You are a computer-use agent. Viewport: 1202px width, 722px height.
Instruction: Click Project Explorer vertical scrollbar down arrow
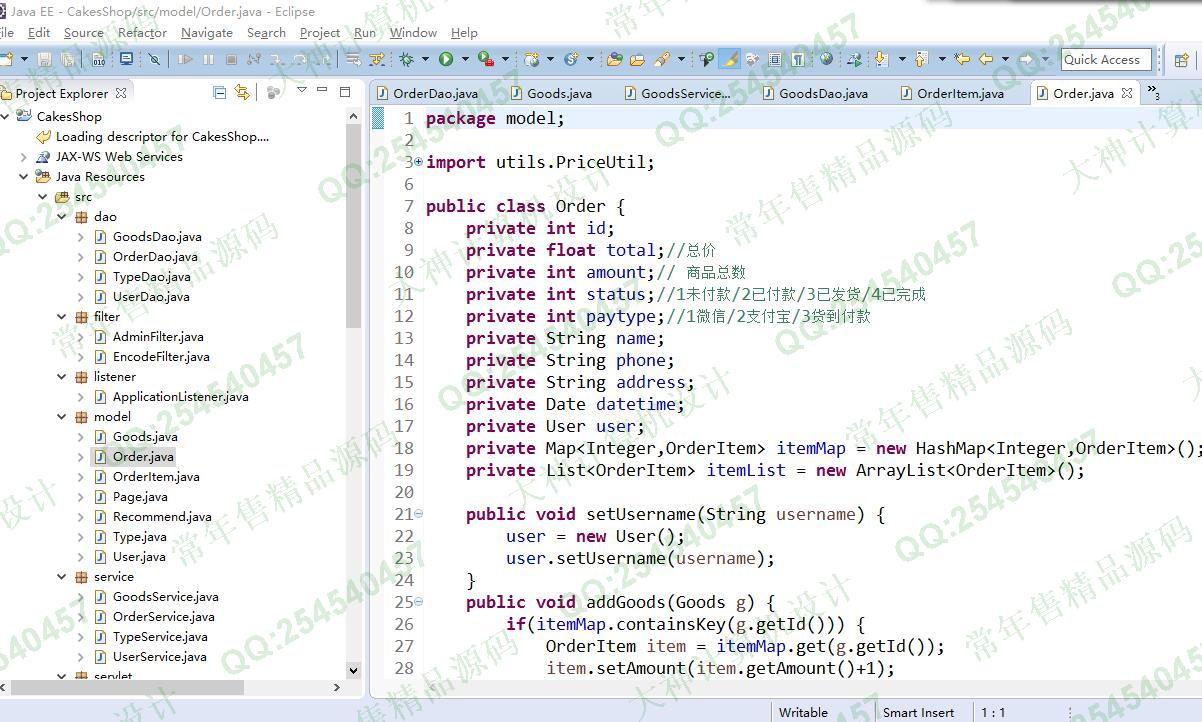pyautogui.click(x=353, y=671)
